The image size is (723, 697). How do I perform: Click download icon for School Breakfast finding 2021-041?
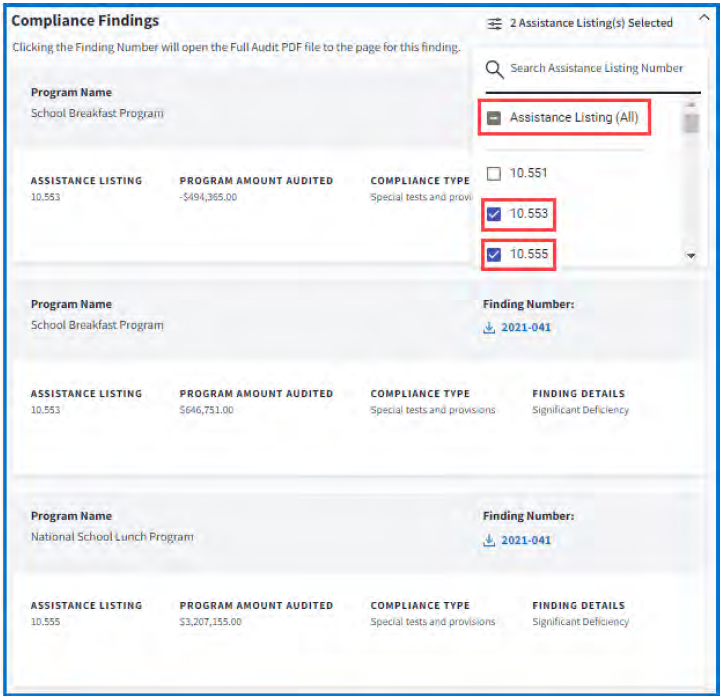pos(489,327)
